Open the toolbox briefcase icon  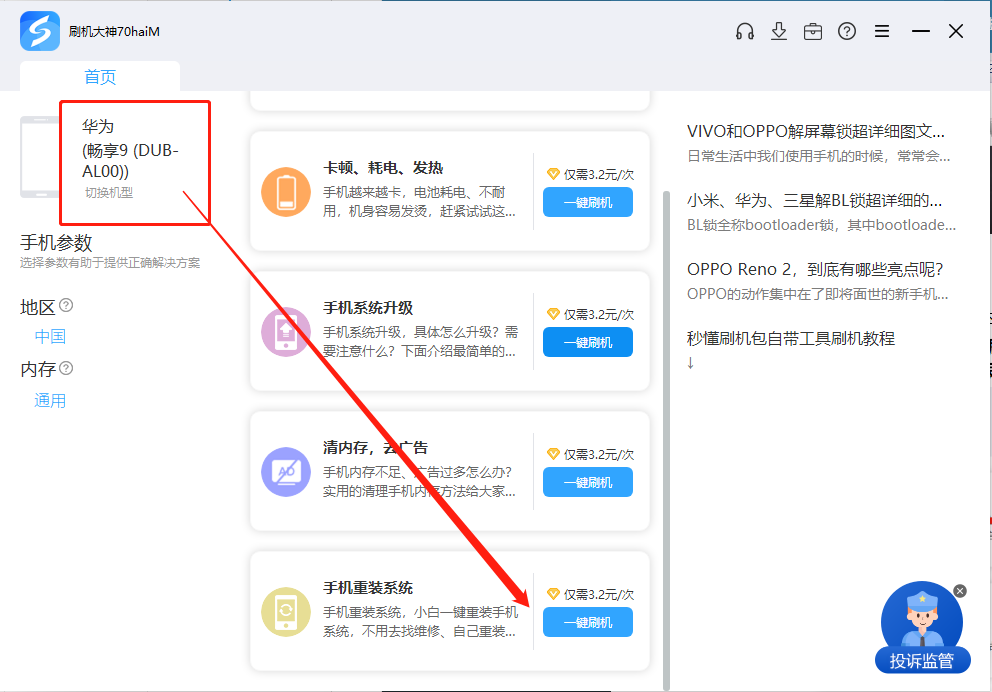click(813, 31)
